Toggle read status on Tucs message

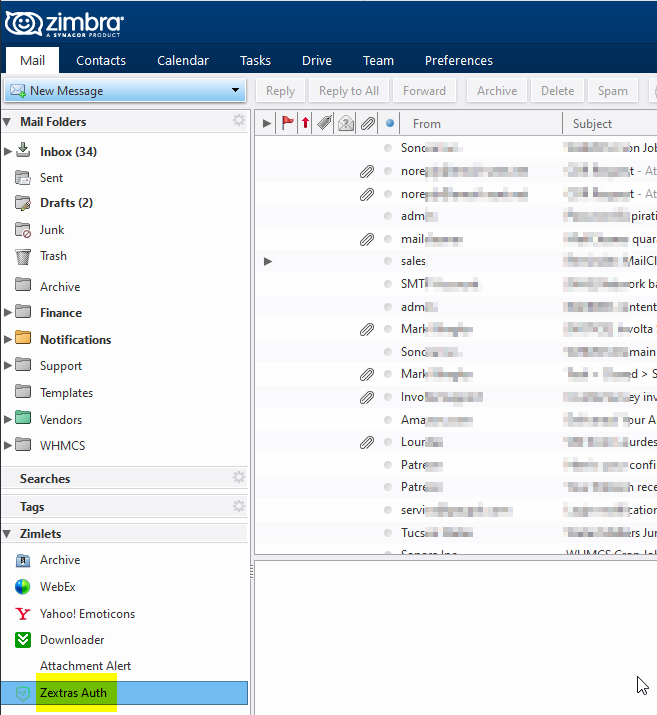coord(388,533)
